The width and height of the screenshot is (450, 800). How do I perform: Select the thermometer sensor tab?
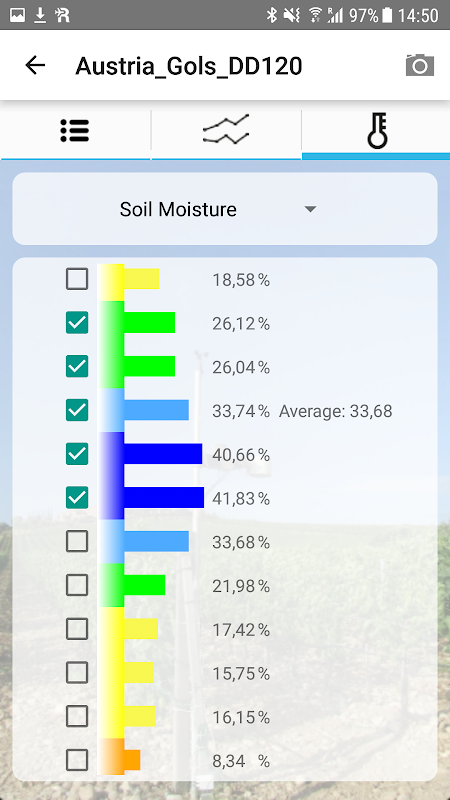click(x=377, y=131)
